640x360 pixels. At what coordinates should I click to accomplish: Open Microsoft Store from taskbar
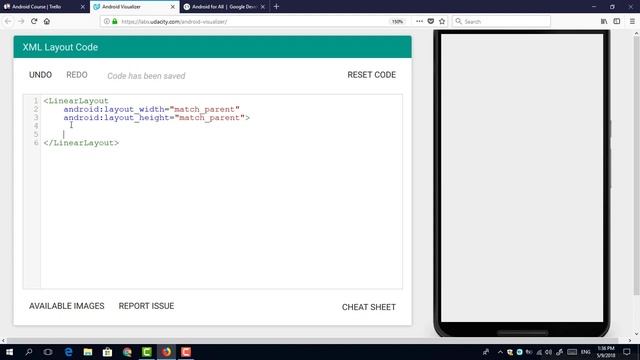(107, 352)
